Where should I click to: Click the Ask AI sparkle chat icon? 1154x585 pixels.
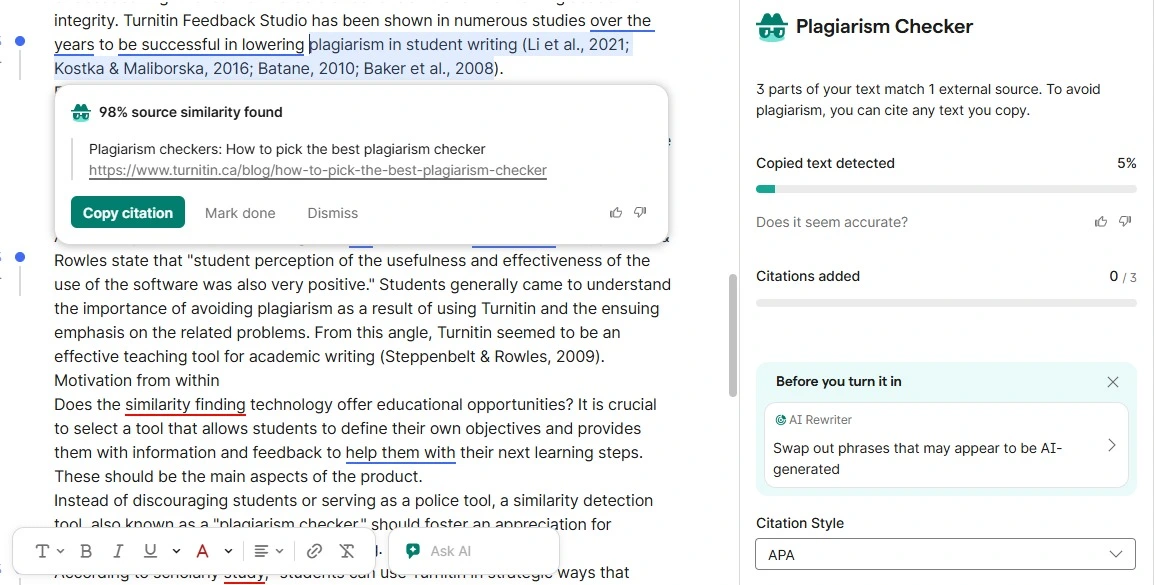point(413,551)
